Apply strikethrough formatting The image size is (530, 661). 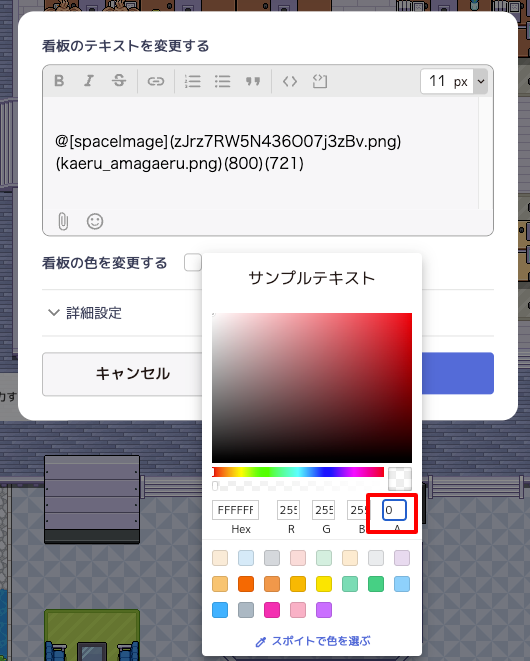click(x=119, y=81)
